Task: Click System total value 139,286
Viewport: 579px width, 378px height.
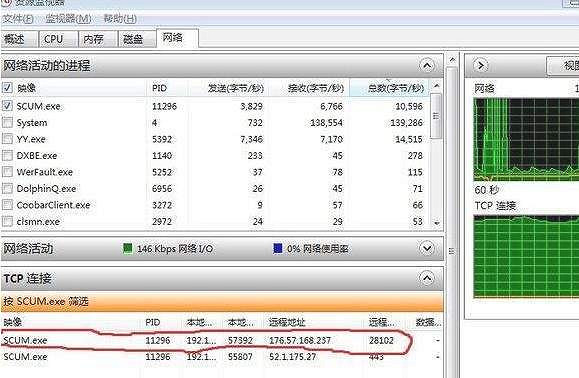Action: [x=407, y=123]
